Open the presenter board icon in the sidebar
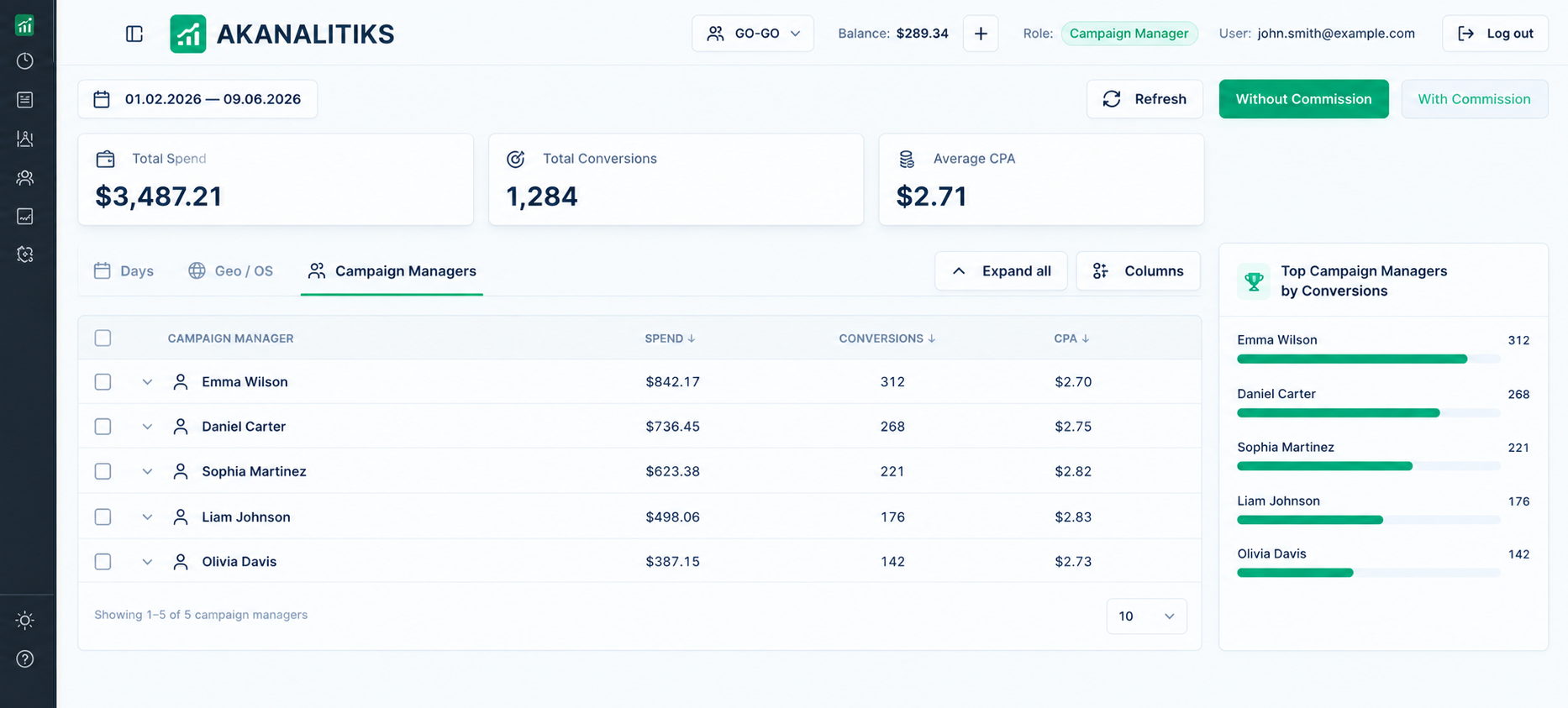The height and width of the screenshot is (708, 1568). 25,139
